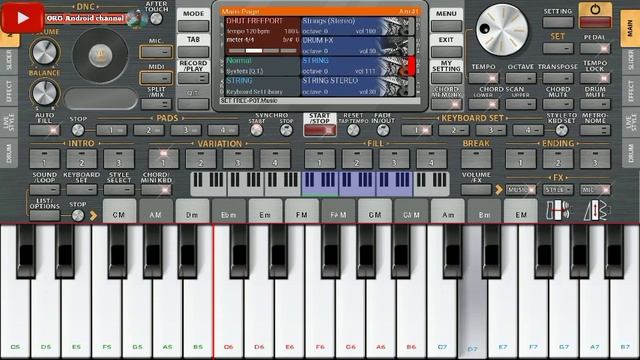Toggle the Metronome button
Viewport: 640px width, 360px height.
coord(595,130)
